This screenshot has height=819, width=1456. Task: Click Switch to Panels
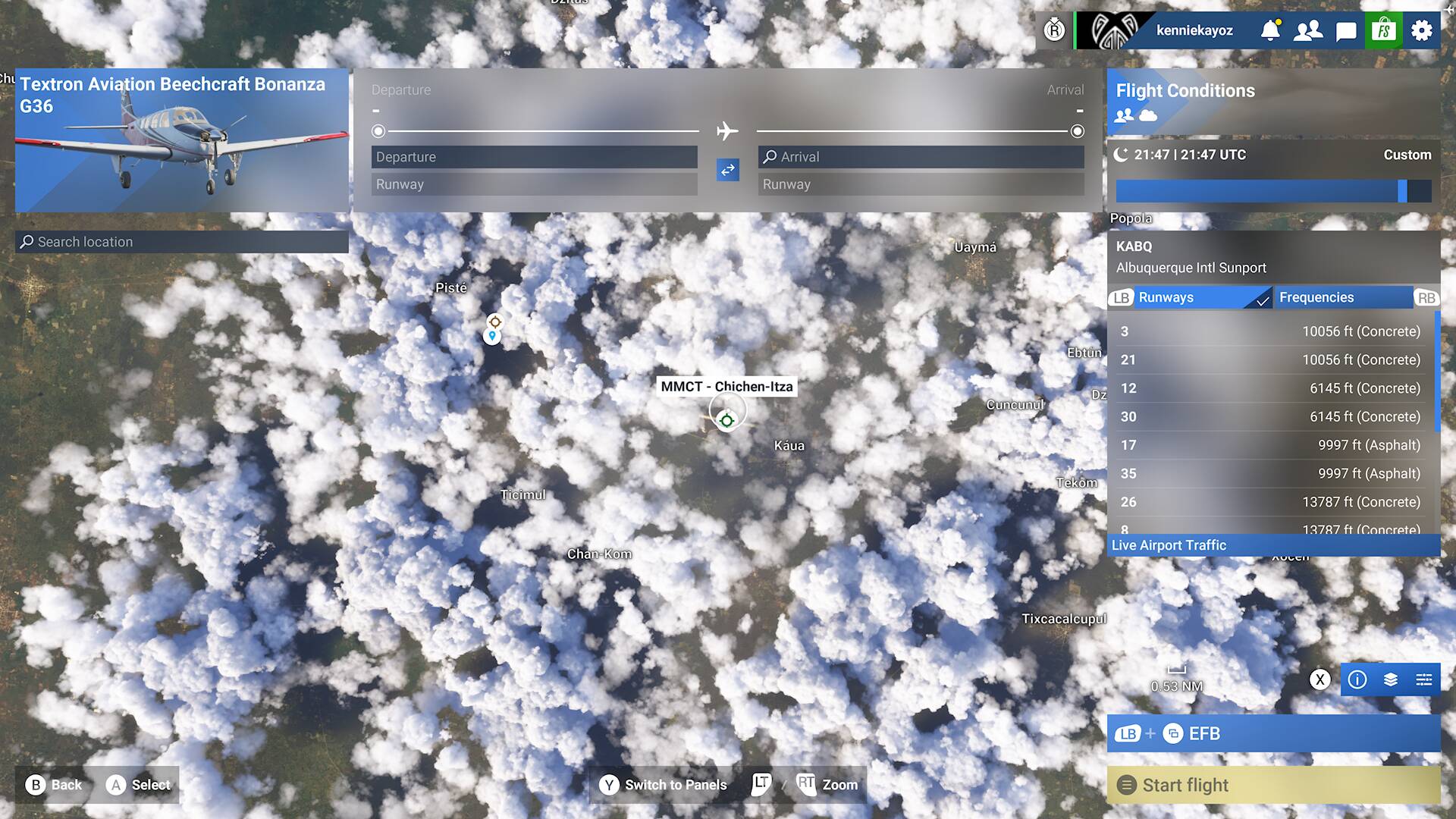click(x=664, y=785)
